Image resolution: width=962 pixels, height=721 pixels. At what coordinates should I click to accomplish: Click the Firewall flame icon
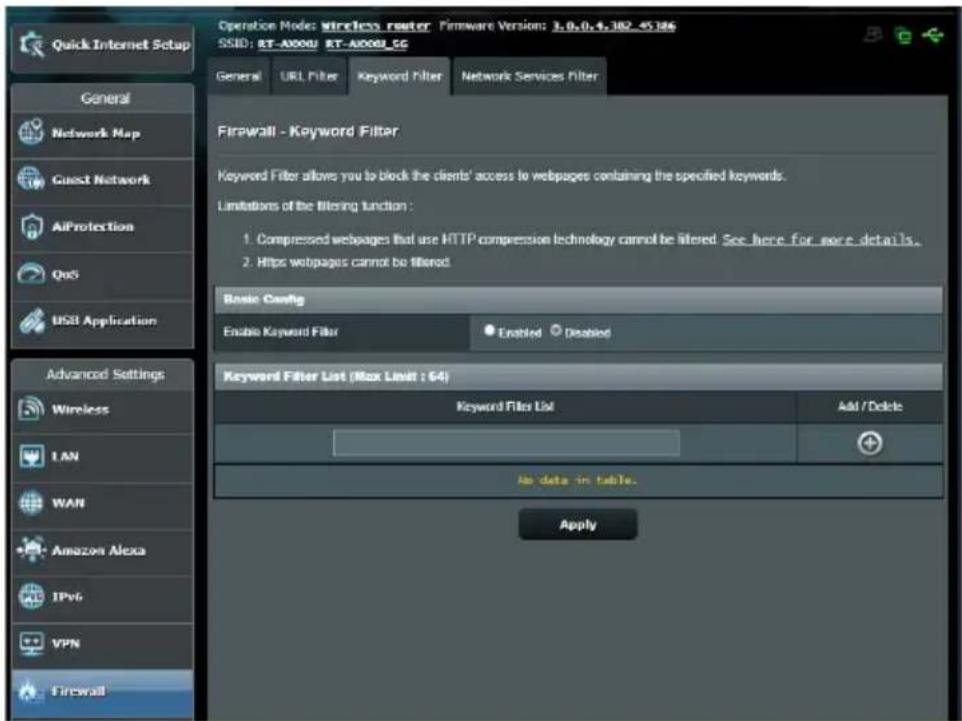(29, 692)
